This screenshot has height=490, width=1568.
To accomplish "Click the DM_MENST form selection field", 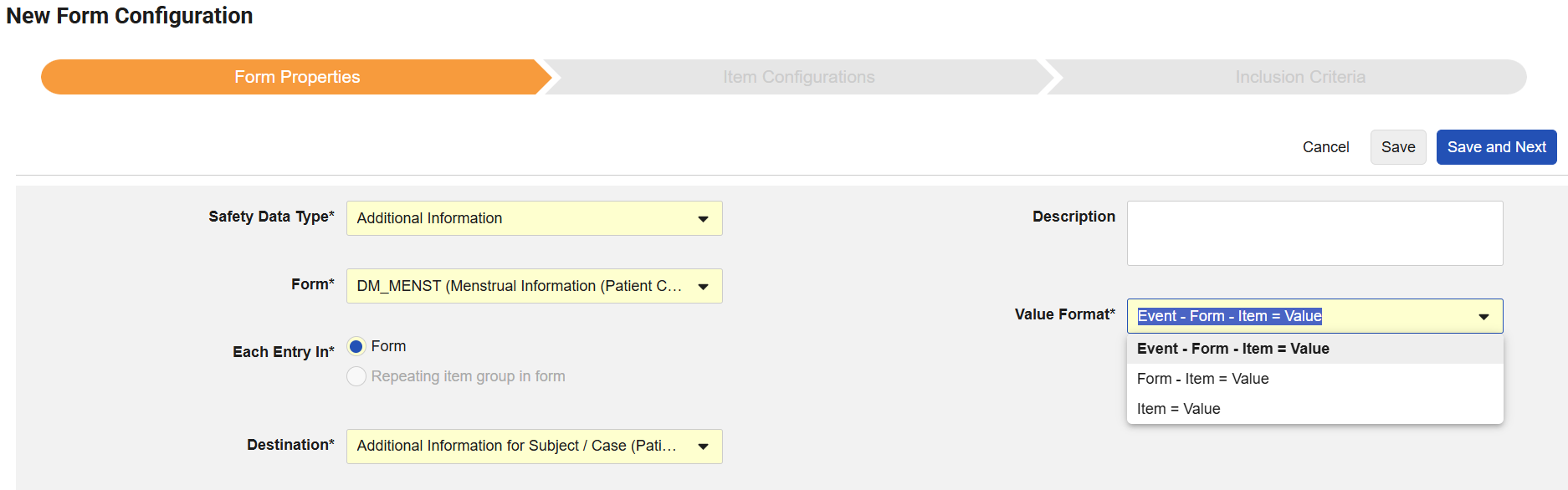I will pyautogui.click(x=534, y=286).
